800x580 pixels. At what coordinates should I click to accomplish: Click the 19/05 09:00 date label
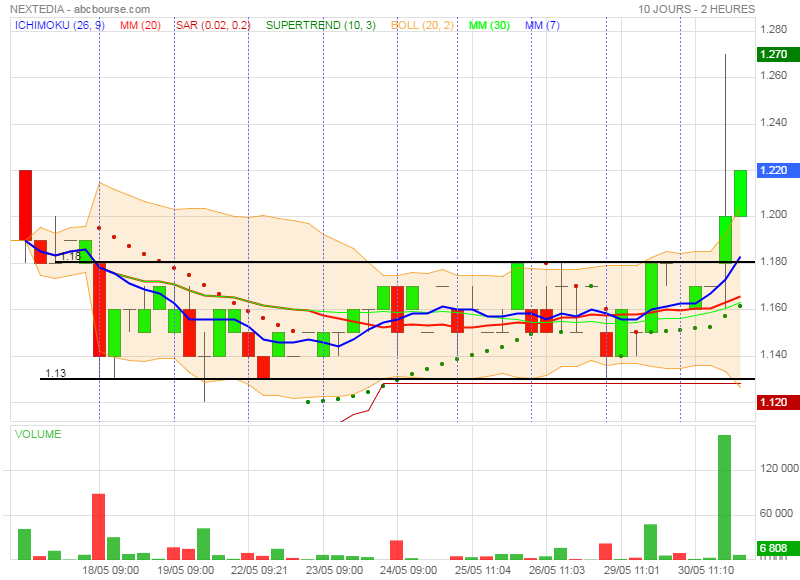pos(185,570)
